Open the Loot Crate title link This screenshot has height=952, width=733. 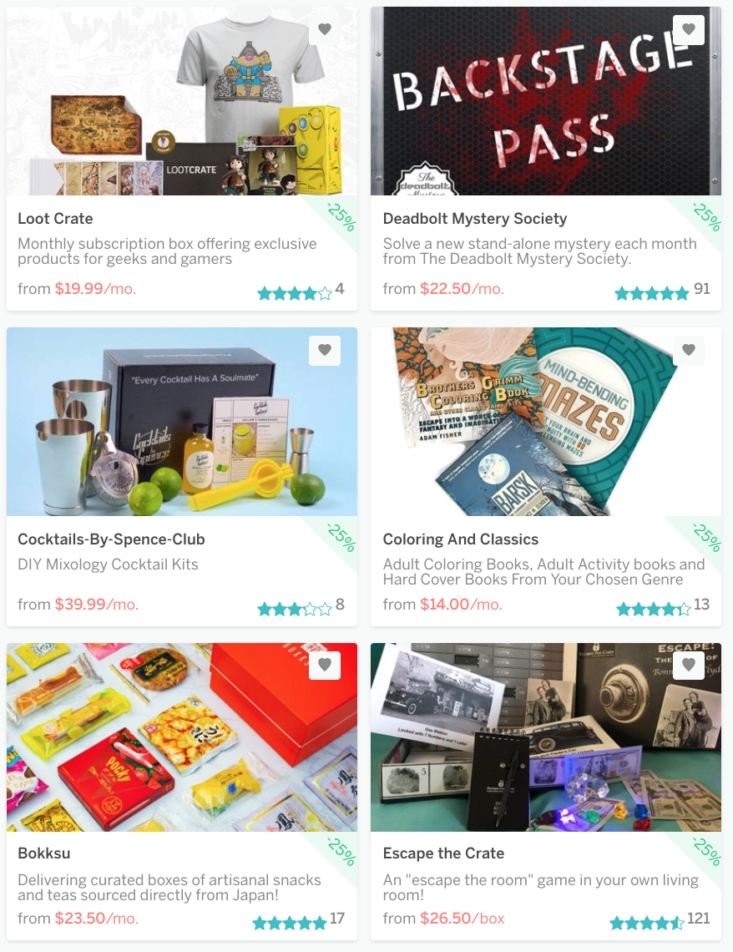coord(55,219)
